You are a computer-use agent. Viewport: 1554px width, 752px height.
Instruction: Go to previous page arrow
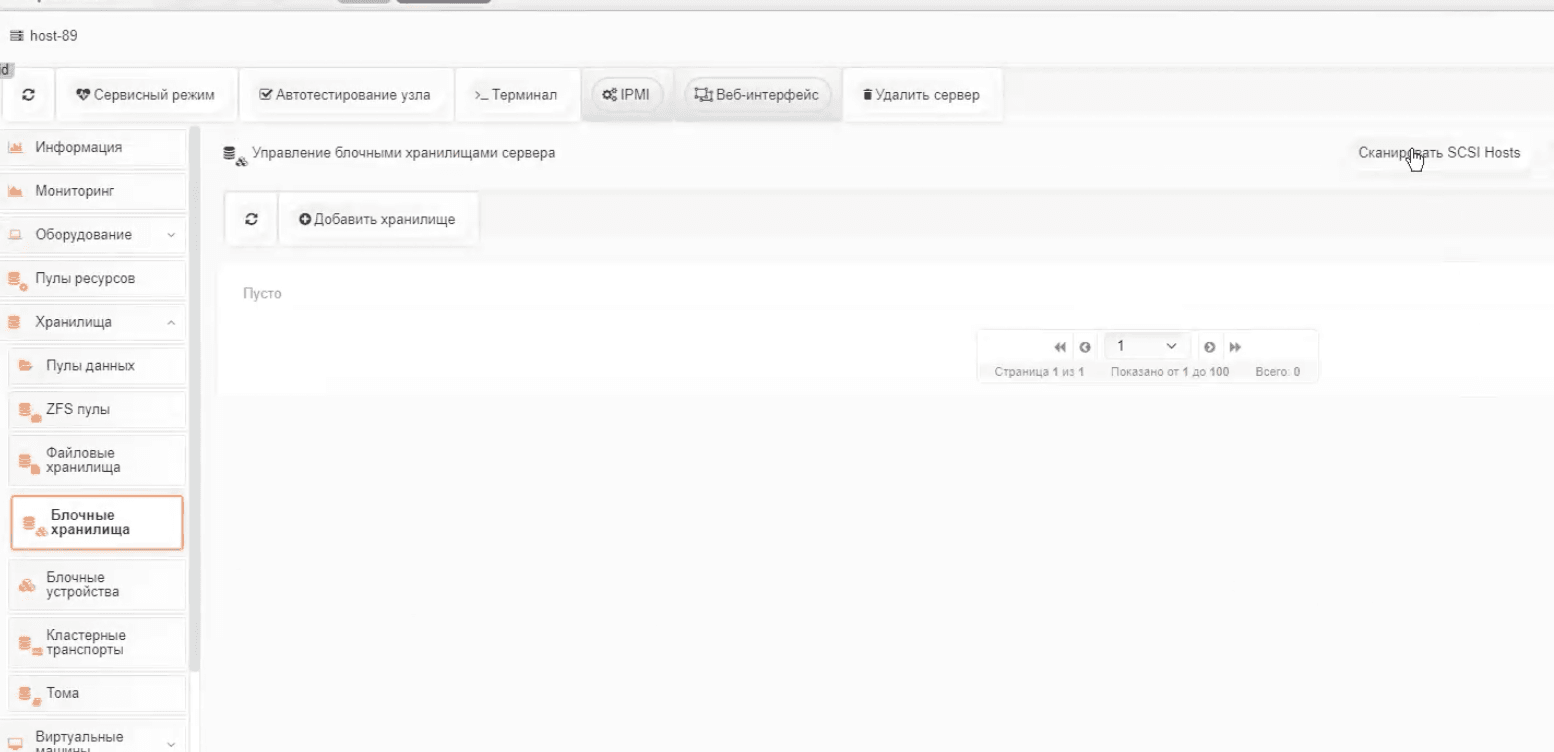click(1085, 347)
